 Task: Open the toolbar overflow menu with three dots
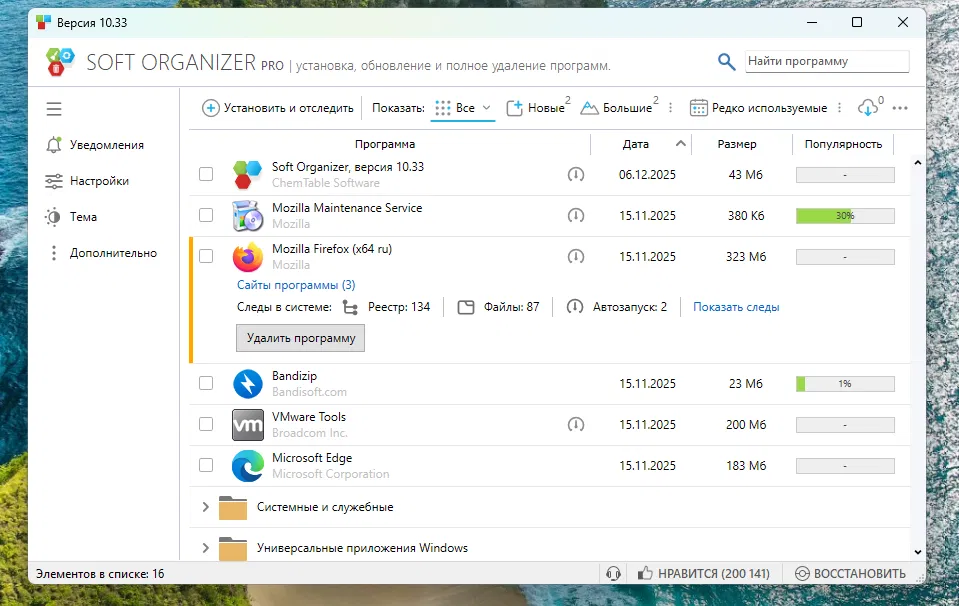pyautogui.click(x=898, y=106)
